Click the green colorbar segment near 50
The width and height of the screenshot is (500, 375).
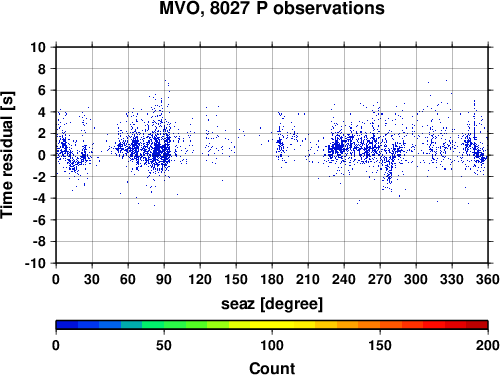pyautogui.click(x=164, y=325)
